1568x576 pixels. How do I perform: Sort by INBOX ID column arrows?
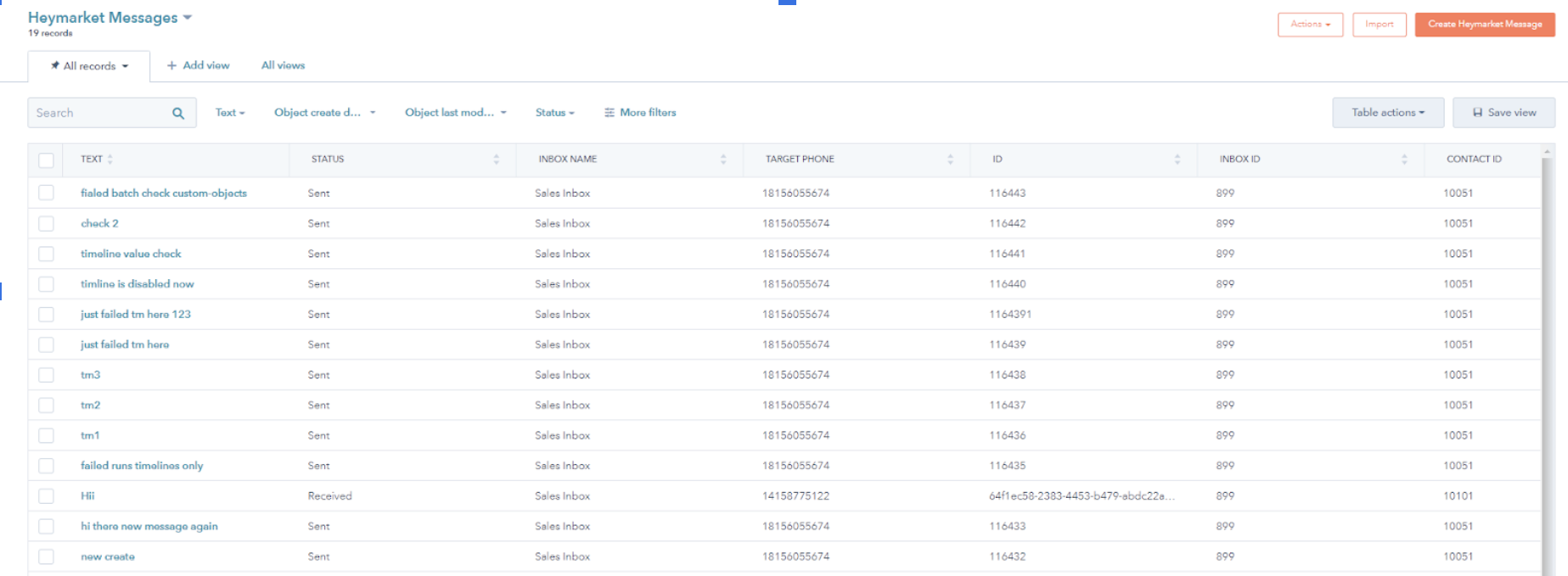coord(1404,159)
